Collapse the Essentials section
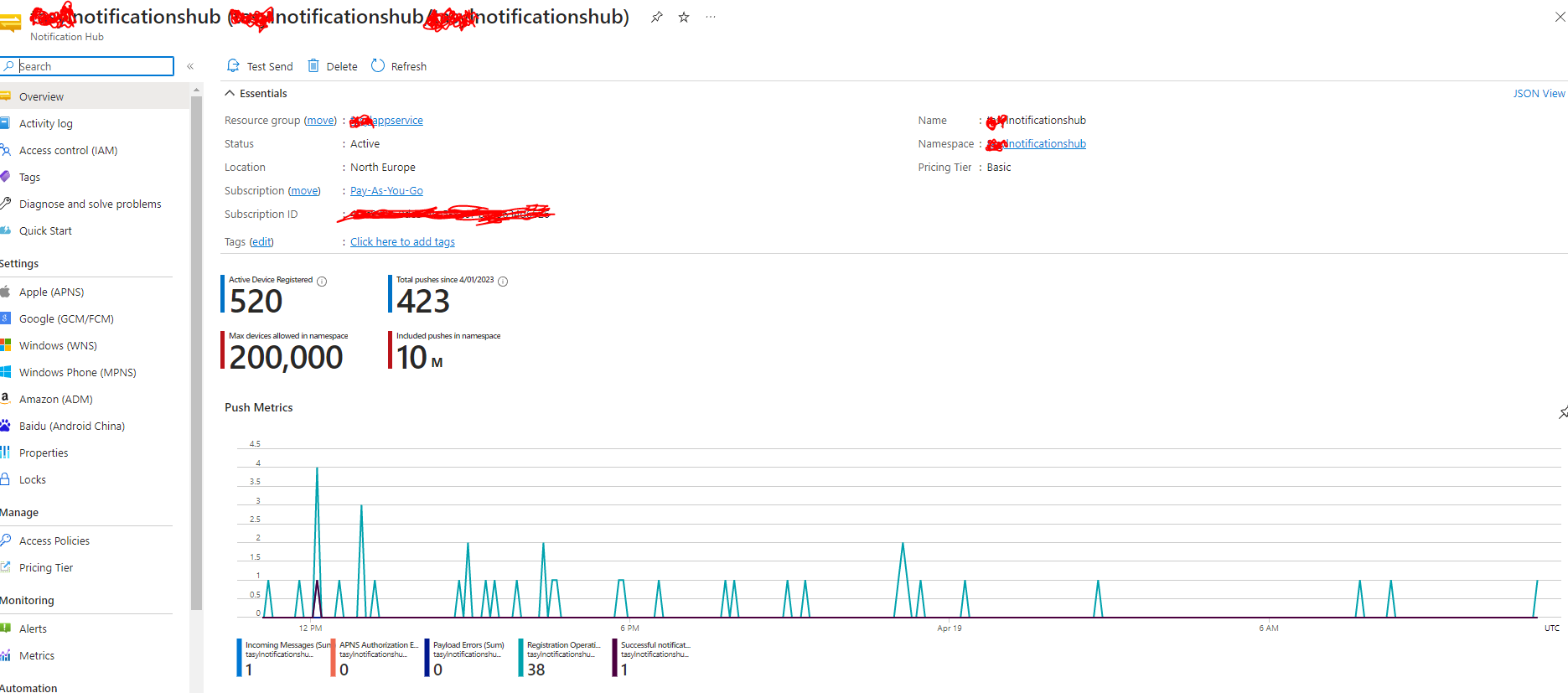Image resolution: width=1568 pixels, height=693 pixels. click(230, 93)
